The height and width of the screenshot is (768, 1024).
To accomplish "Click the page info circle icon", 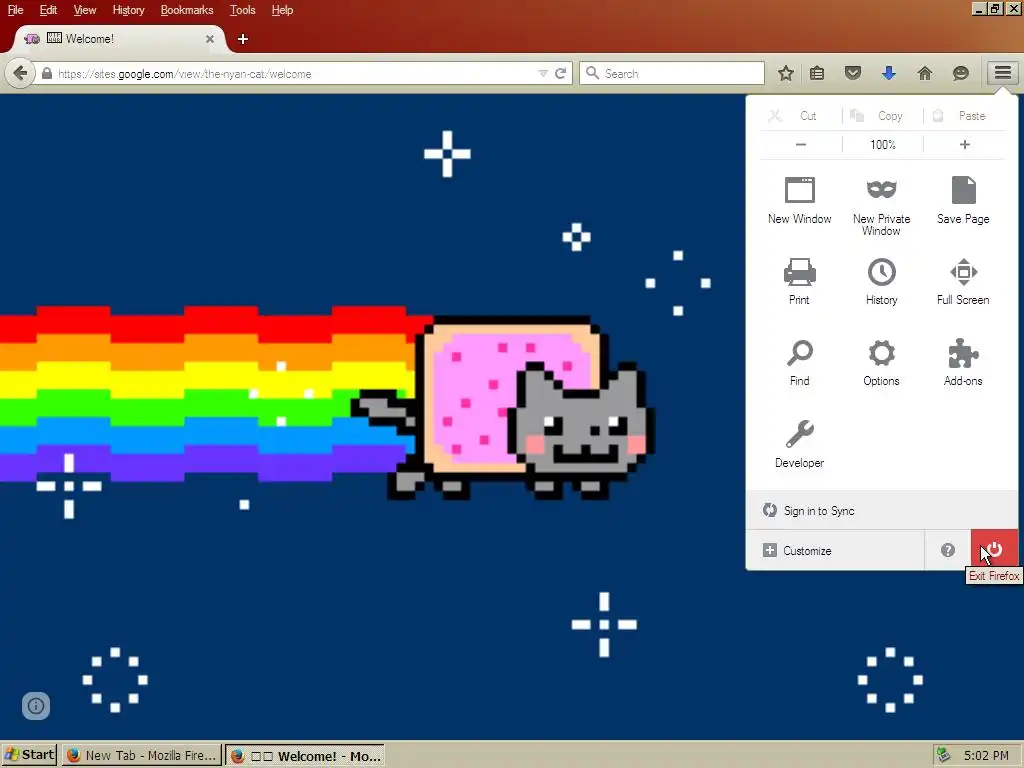I will point(36,705).
